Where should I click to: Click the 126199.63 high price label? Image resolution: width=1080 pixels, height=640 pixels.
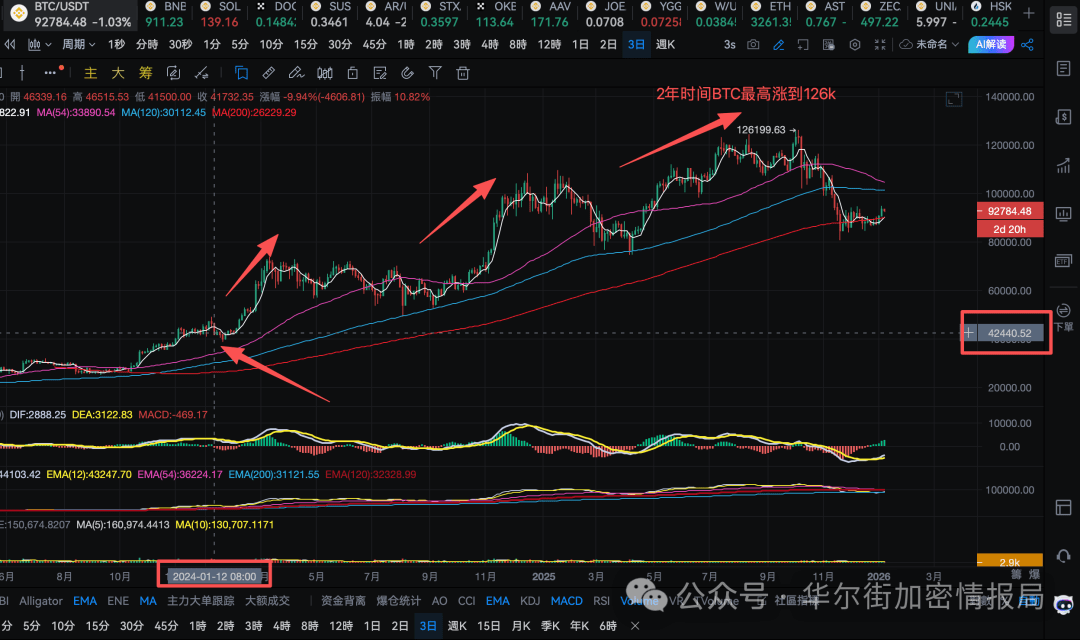click(x=760, y=130)
